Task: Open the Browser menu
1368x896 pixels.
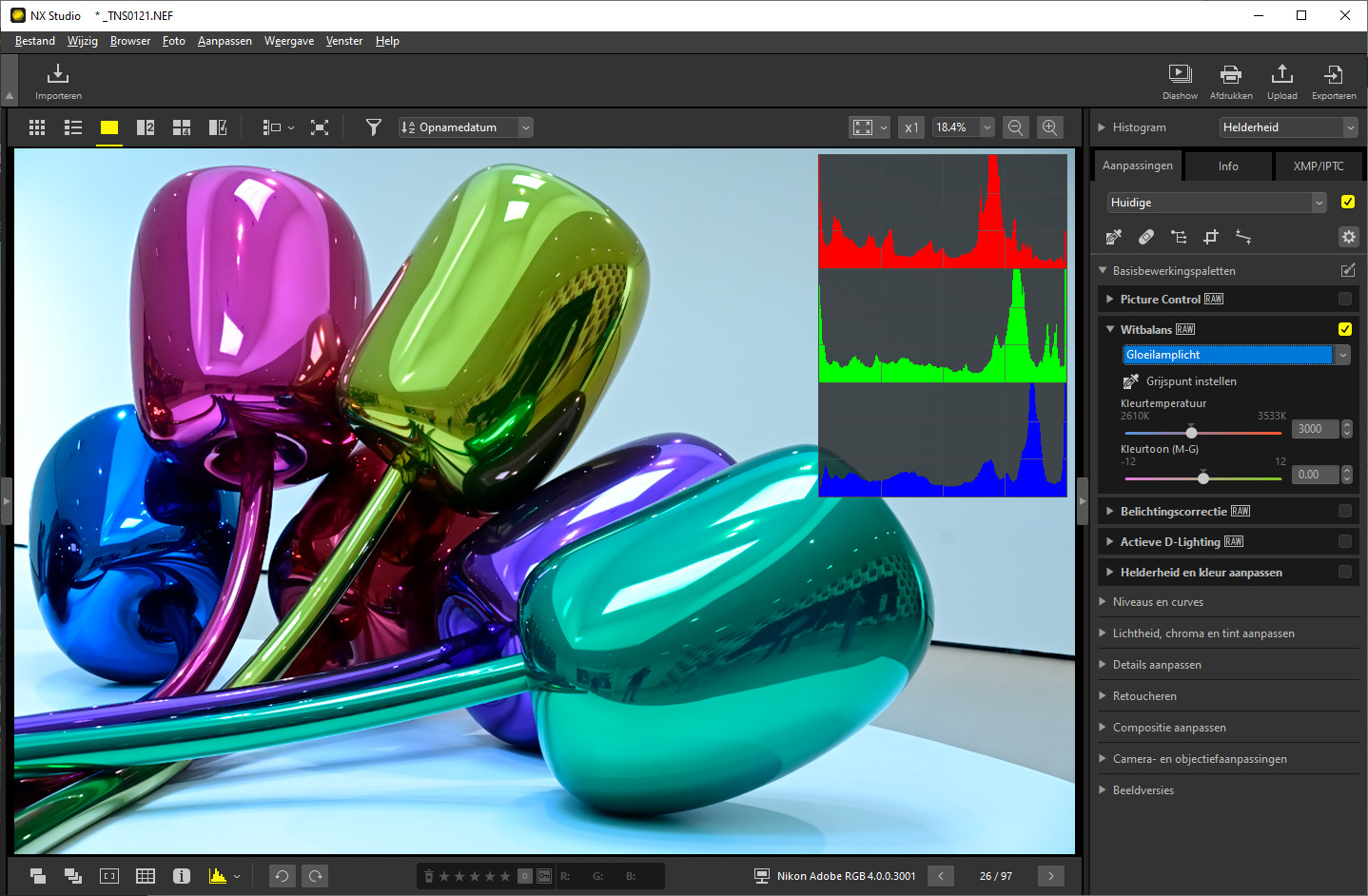Action: coord(130,41)
